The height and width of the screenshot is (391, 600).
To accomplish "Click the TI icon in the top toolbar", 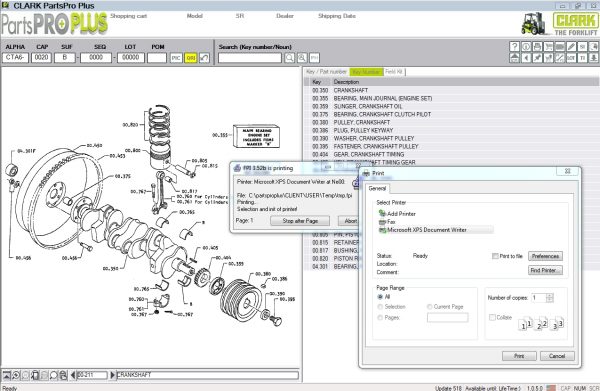I will tap(582, 58).
